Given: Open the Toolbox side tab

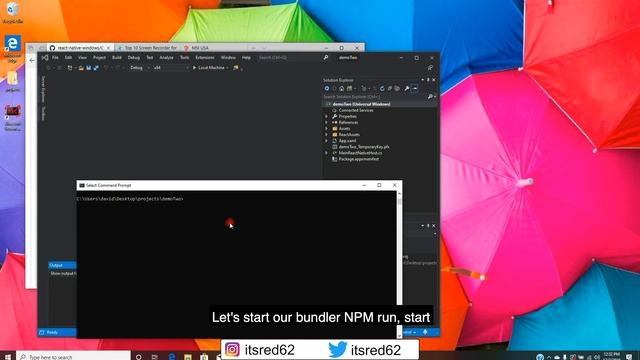Looking at the screenshot, I should [43, 114].
